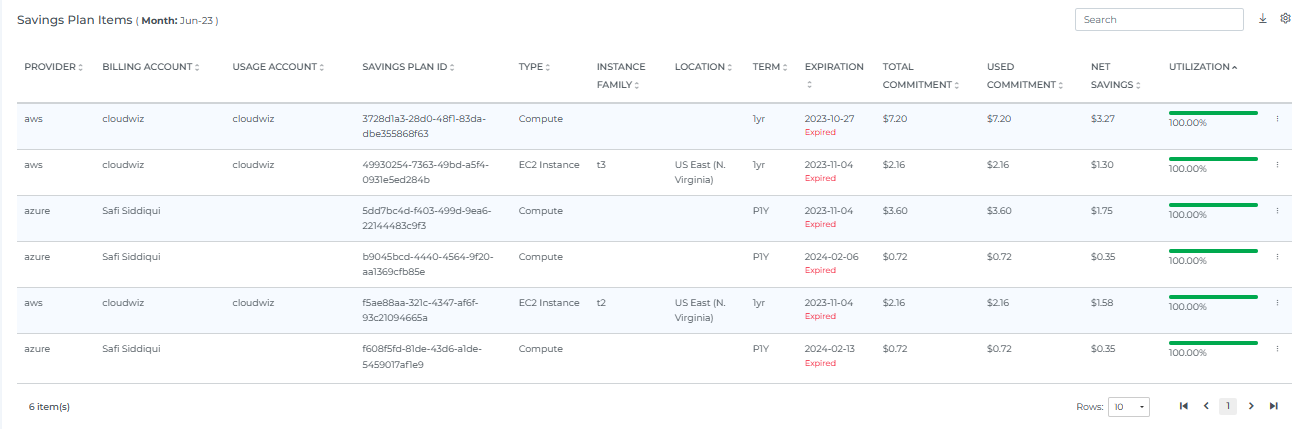
Task: Click the previous page arrow
Action: [1206, 406]
